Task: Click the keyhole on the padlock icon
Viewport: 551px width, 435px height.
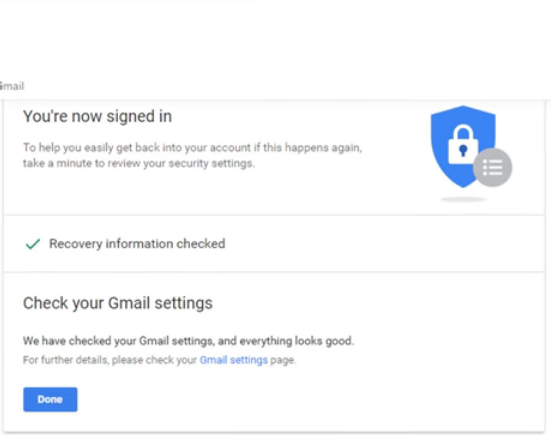Action: point(463,150)
